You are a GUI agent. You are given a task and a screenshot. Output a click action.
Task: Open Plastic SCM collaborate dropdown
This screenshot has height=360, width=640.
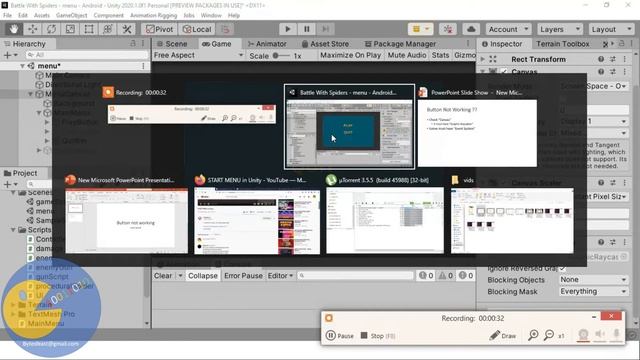click(x=420, y=29)
